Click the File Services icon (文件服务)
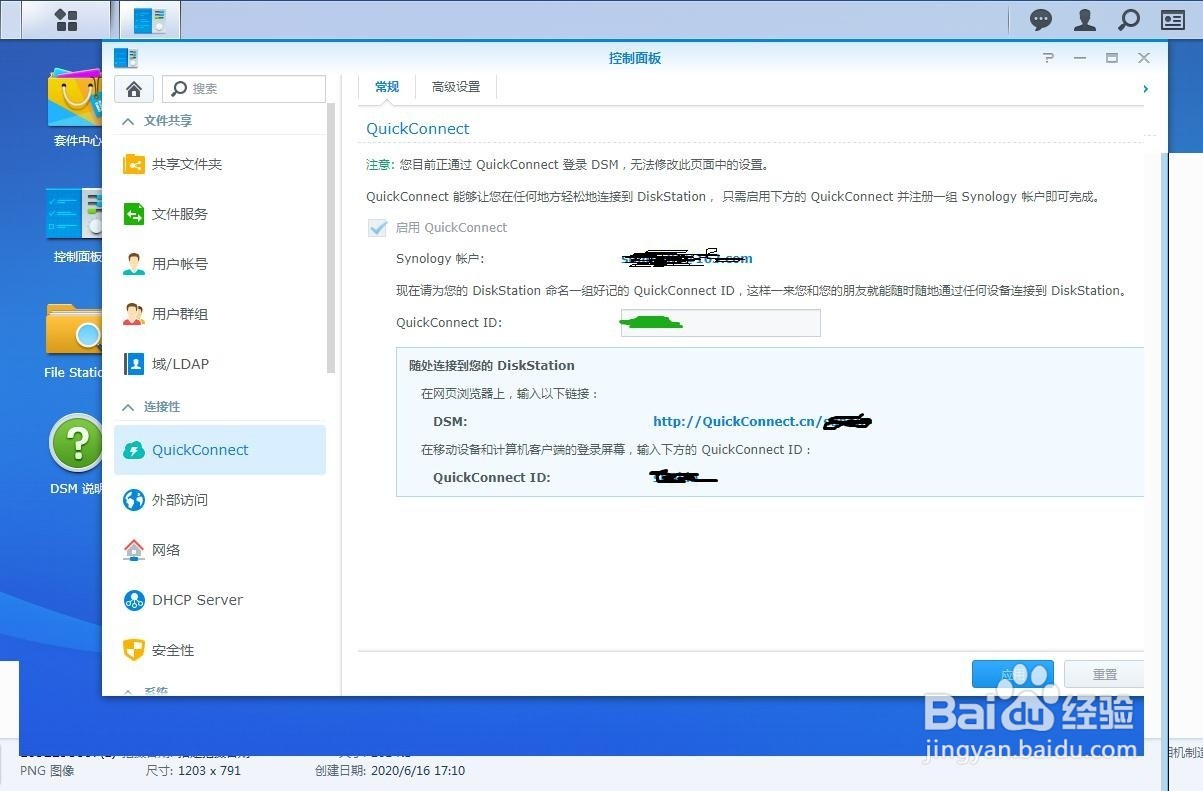Image resolution: width=1203 pixels, height=791 pixels. click(134, 214)
